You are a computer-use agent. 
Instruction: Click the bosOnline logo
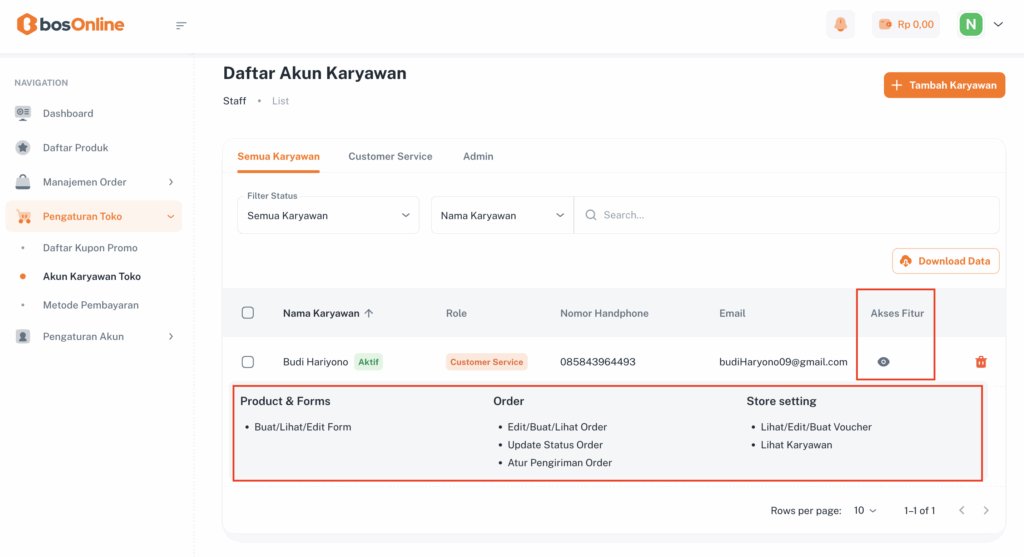click(x=71, y=25)
